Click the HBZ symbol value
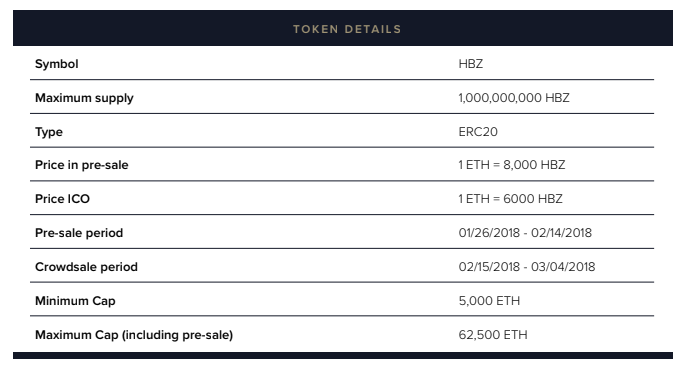This screenshot has height=380, width=684. click(470, 64)
